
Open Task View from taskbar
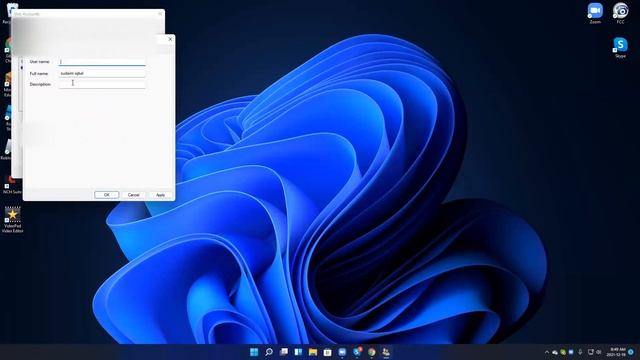click(284, 352)
